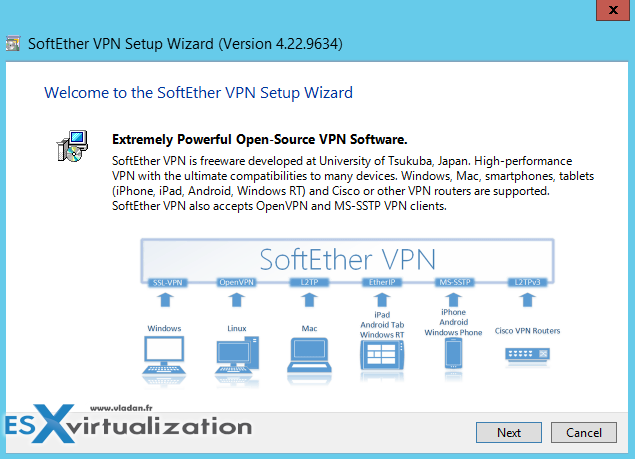Click the Next button
Image resolution: width=635 pixels, height=459 pixels.
tap(509, 433)
